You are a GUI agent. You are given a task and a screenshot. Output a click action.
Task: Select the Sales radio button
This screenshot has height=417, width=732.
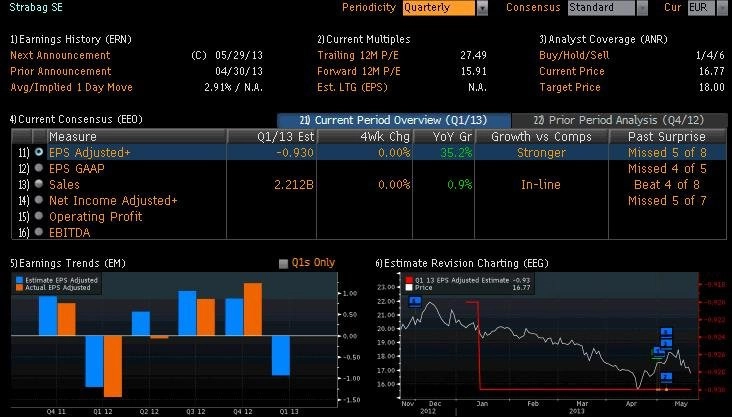39,184
